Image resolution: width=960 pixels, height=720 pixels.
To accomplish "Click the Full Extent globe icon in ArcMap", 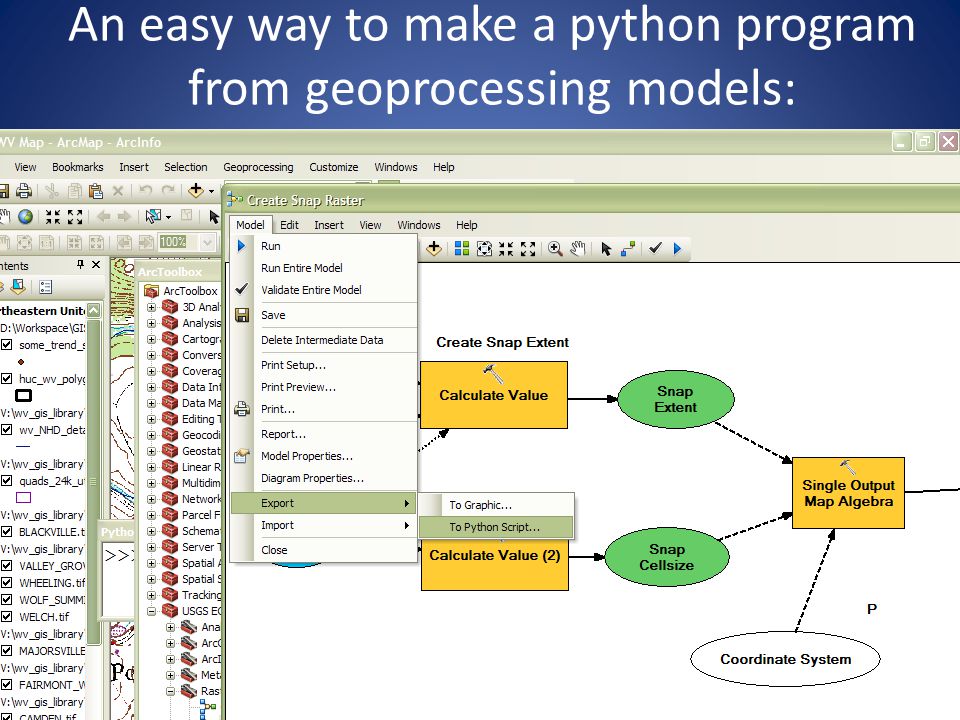I will (x=25, y=216).
